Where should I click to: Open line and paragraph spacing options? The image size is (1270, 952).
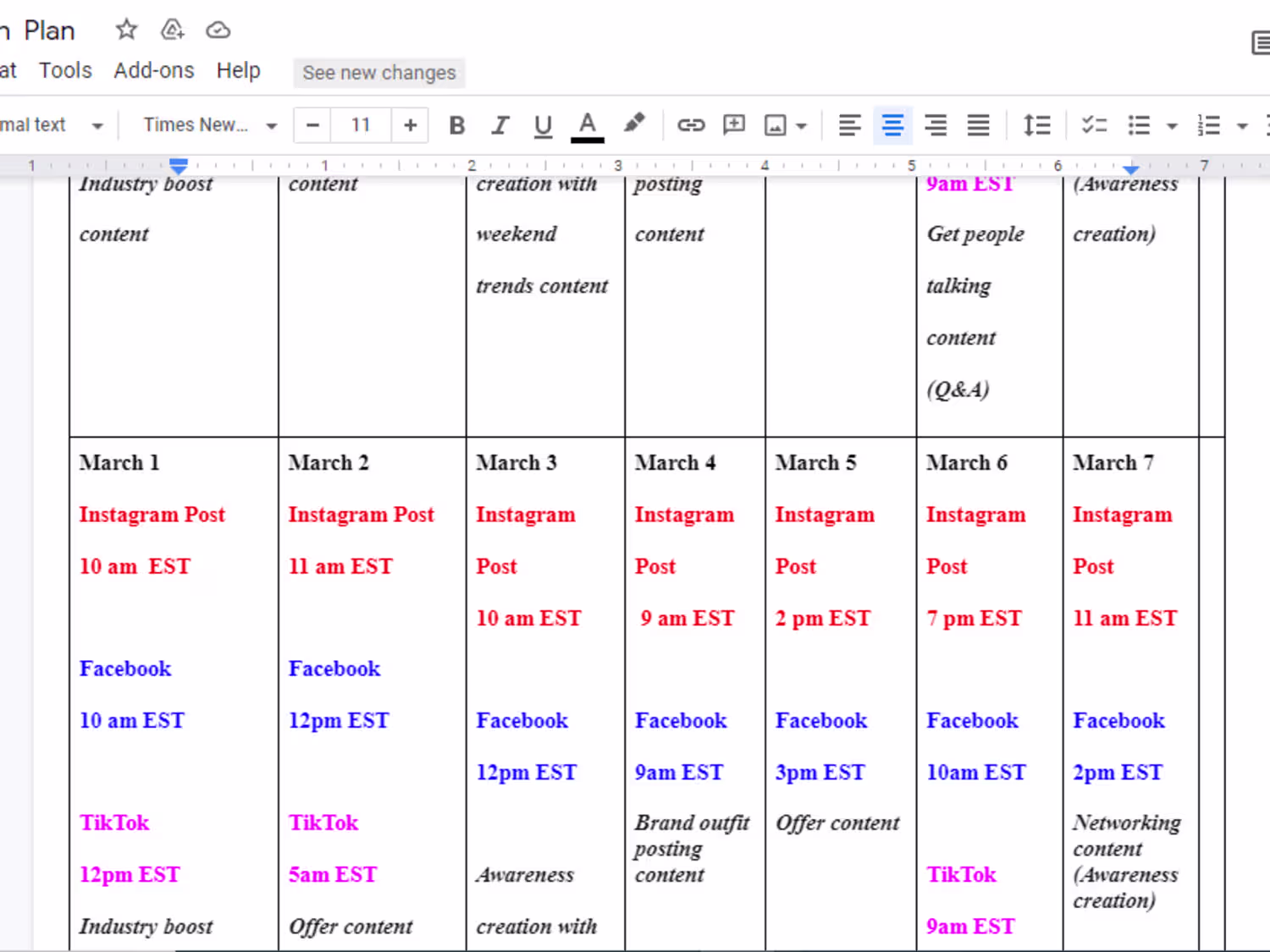[x=1037, y=125]
